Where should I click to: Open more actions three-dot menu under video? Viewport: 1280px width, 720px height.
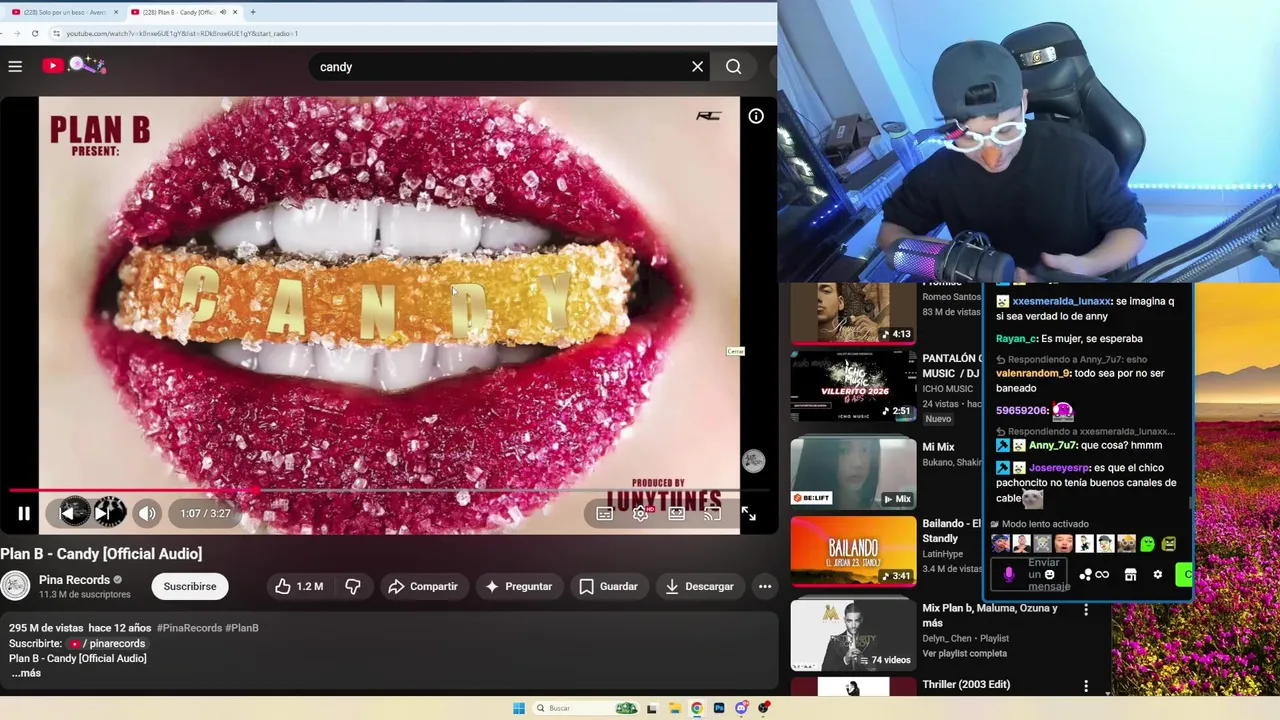765,586
